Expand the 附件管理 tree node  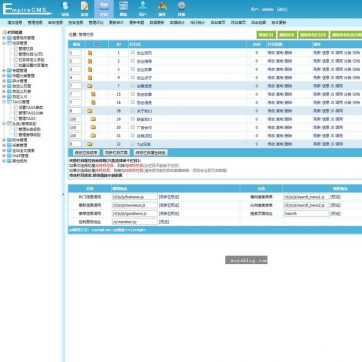tap(4, 140)
